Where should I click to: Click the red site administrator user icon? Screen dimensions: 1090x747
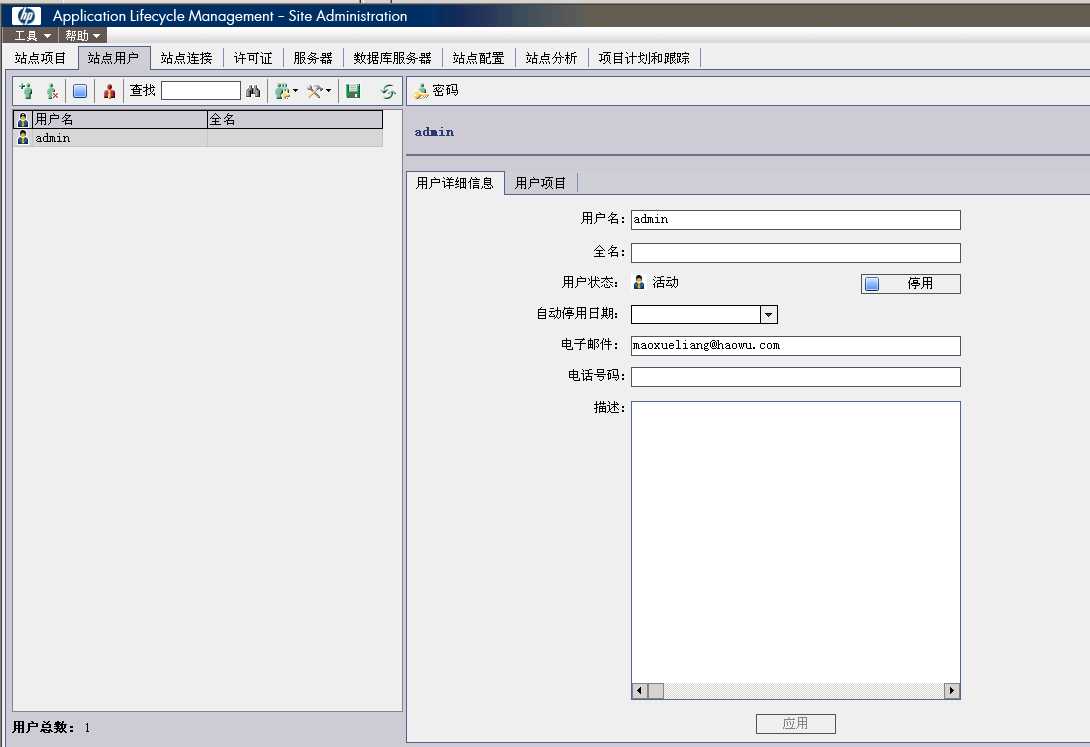(109, 91)
